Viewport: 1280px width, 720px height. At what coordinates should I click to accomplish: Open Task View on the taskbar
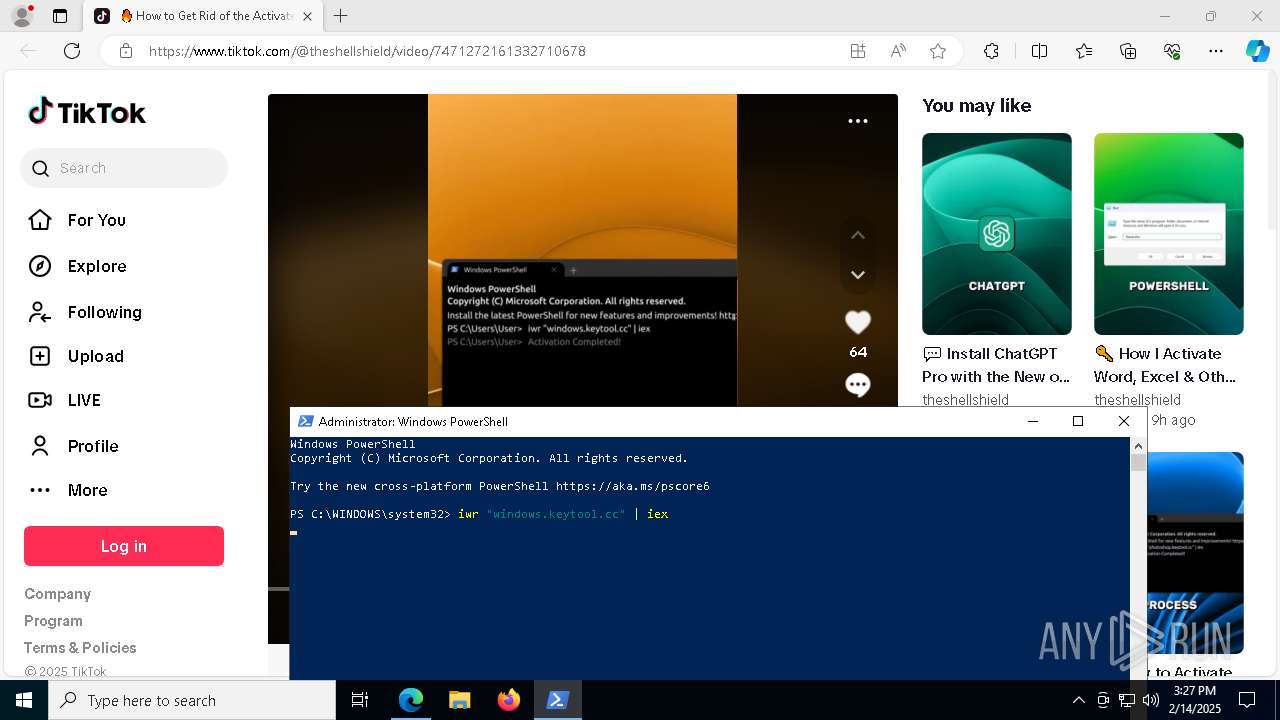360,700
